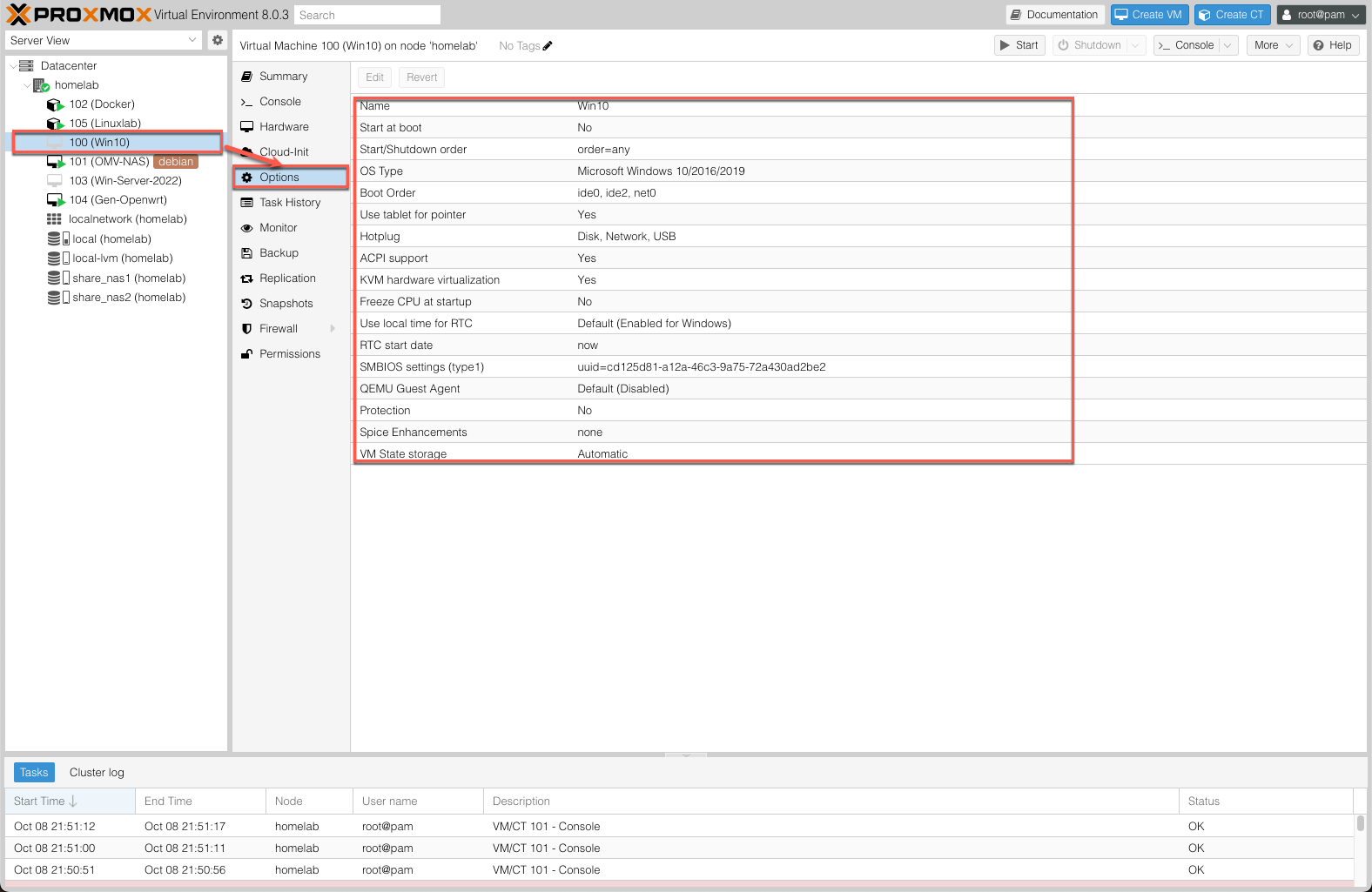Open Snapshots in the VM menu
Viewport: 1372px width, 892px height.
click(x=291, y=304)
